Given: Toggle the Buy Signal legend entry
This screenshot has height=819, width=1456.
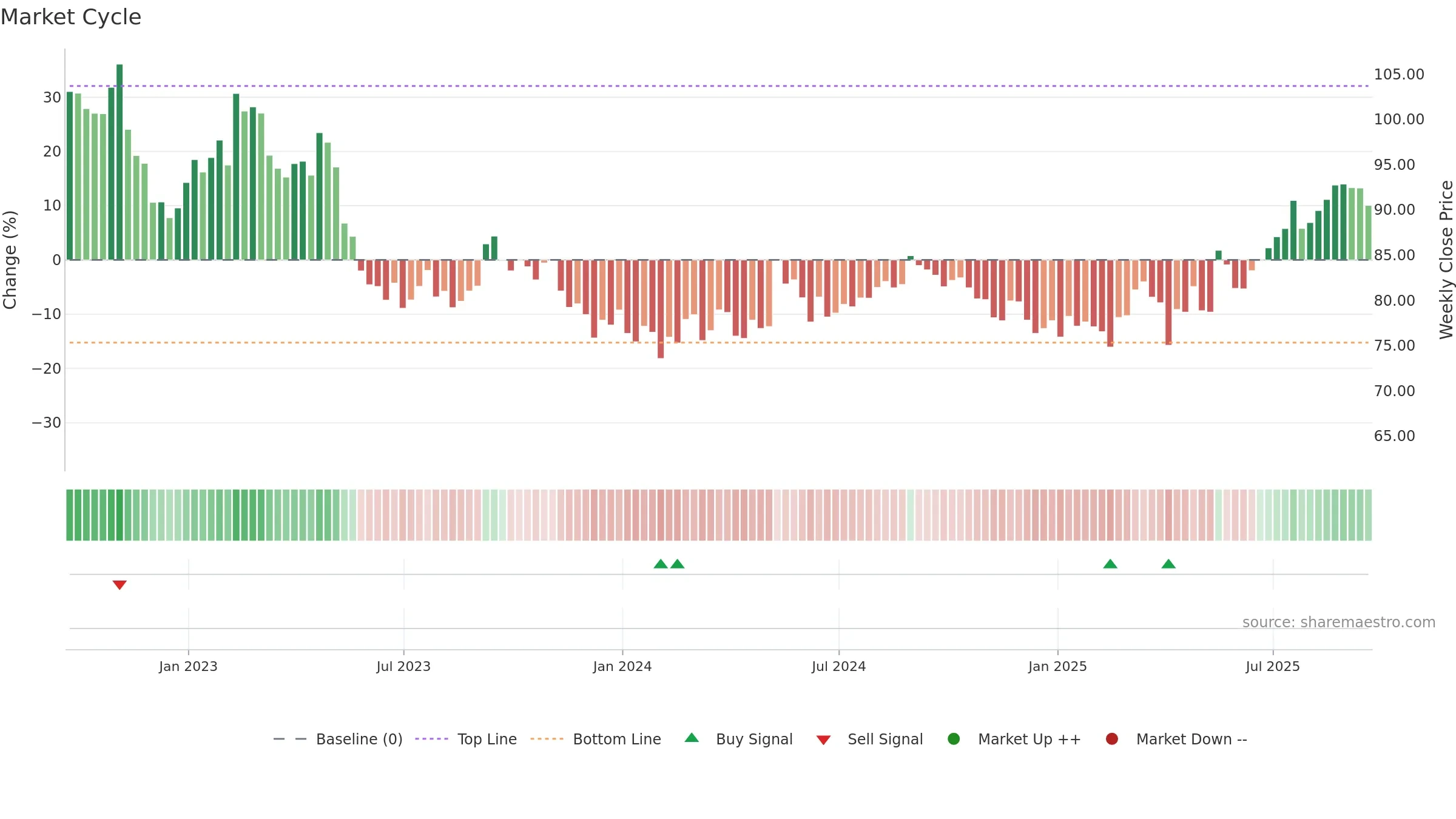Looking at the screenshot, I should tap(738, 739).
